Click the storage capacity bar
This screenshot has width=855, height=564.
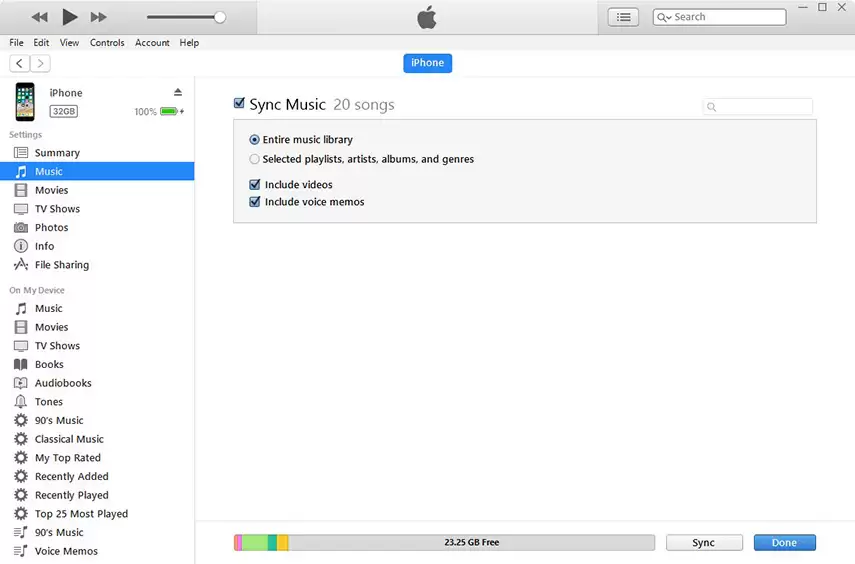(444, 542)
